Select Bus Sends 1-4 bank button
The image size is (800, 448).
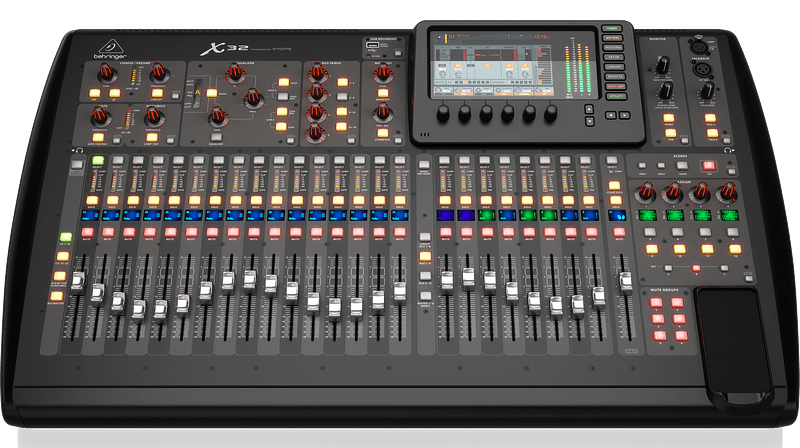343,83
